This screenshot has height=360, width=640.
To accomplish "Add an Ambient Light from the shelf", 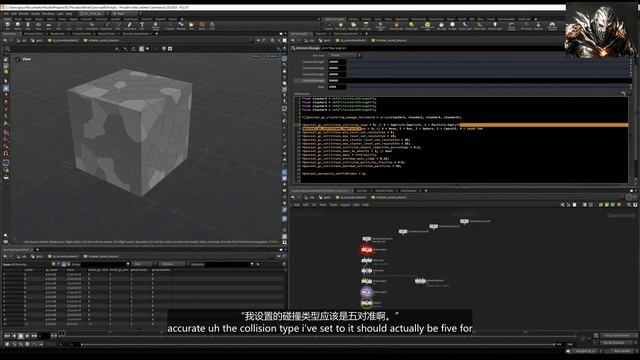I will click(495, 26).
